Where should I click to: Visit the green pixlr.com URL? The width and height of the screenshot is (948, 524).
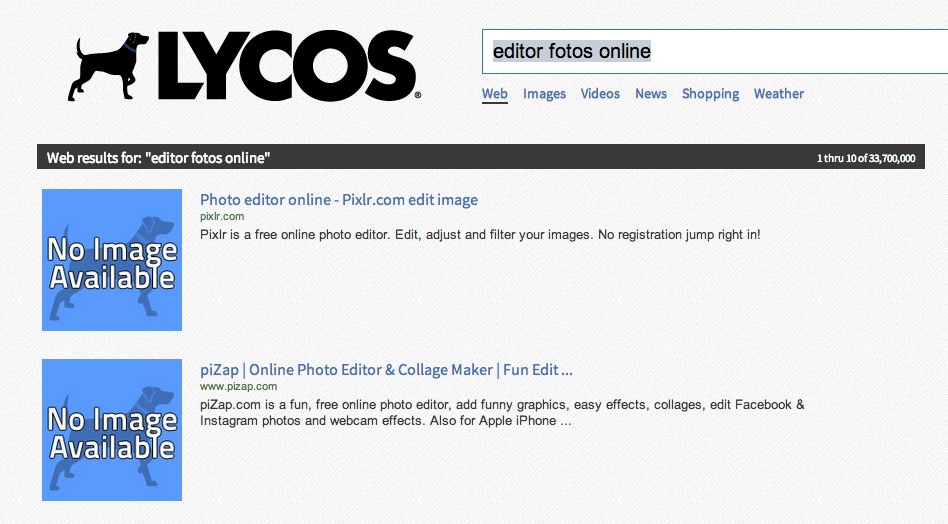click(x=222, y=216)
